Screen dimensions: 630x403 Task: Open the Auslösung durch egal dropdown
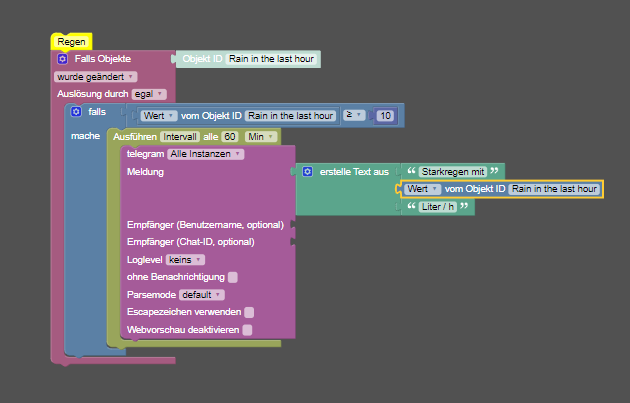click(149, 94)
